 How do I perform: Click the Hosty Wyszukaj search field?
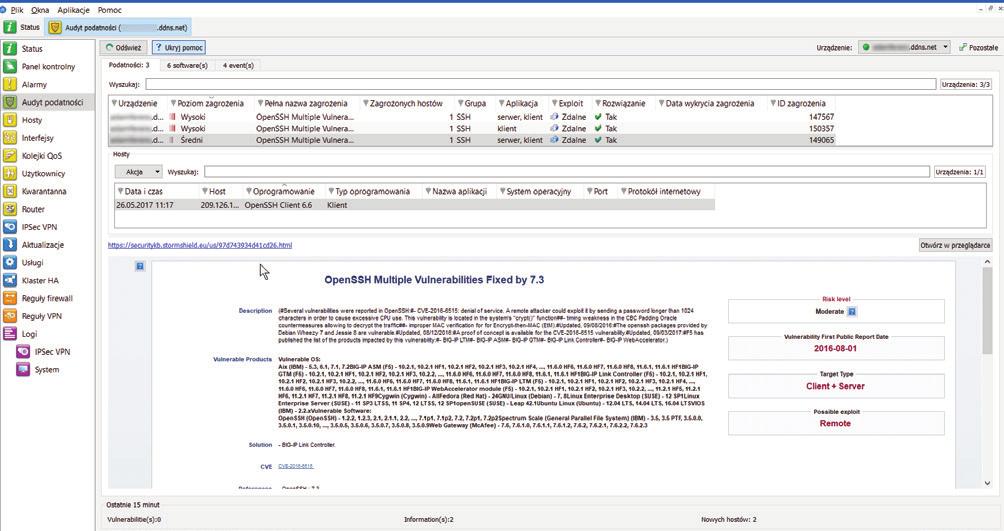tap(567, 172)
